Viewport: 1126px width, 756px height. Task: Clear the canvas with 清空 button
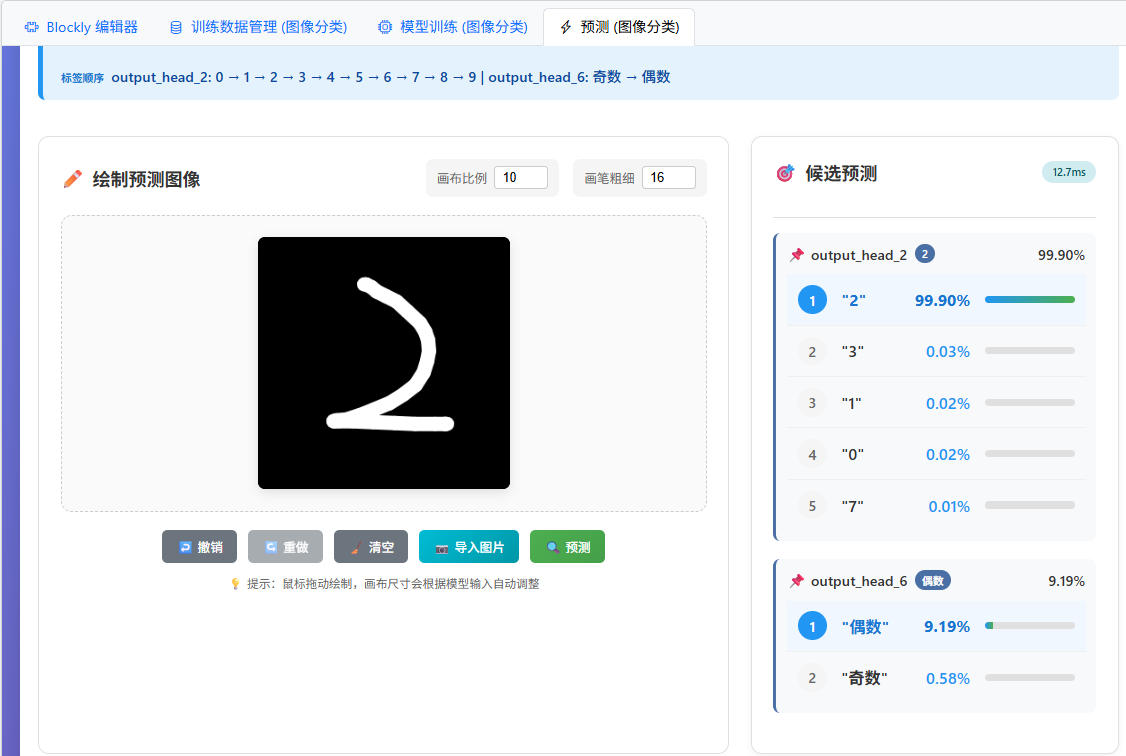point(371,547)
